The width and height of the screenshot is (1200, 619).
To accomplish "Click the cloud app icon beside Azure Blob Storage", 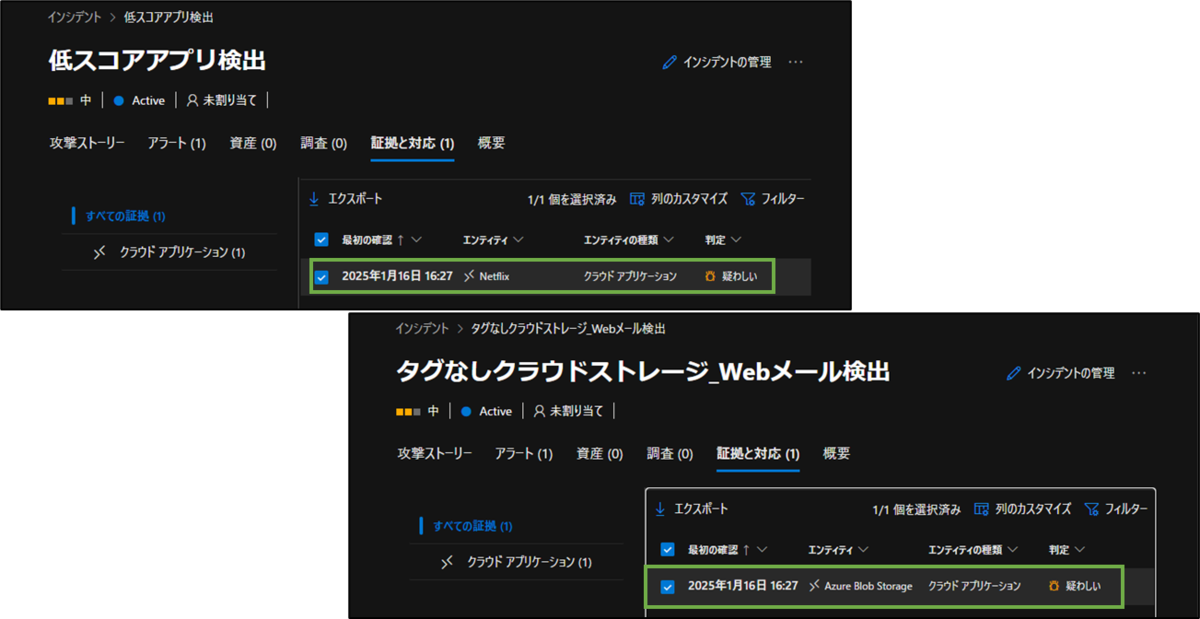I will (x=815, y=586).
